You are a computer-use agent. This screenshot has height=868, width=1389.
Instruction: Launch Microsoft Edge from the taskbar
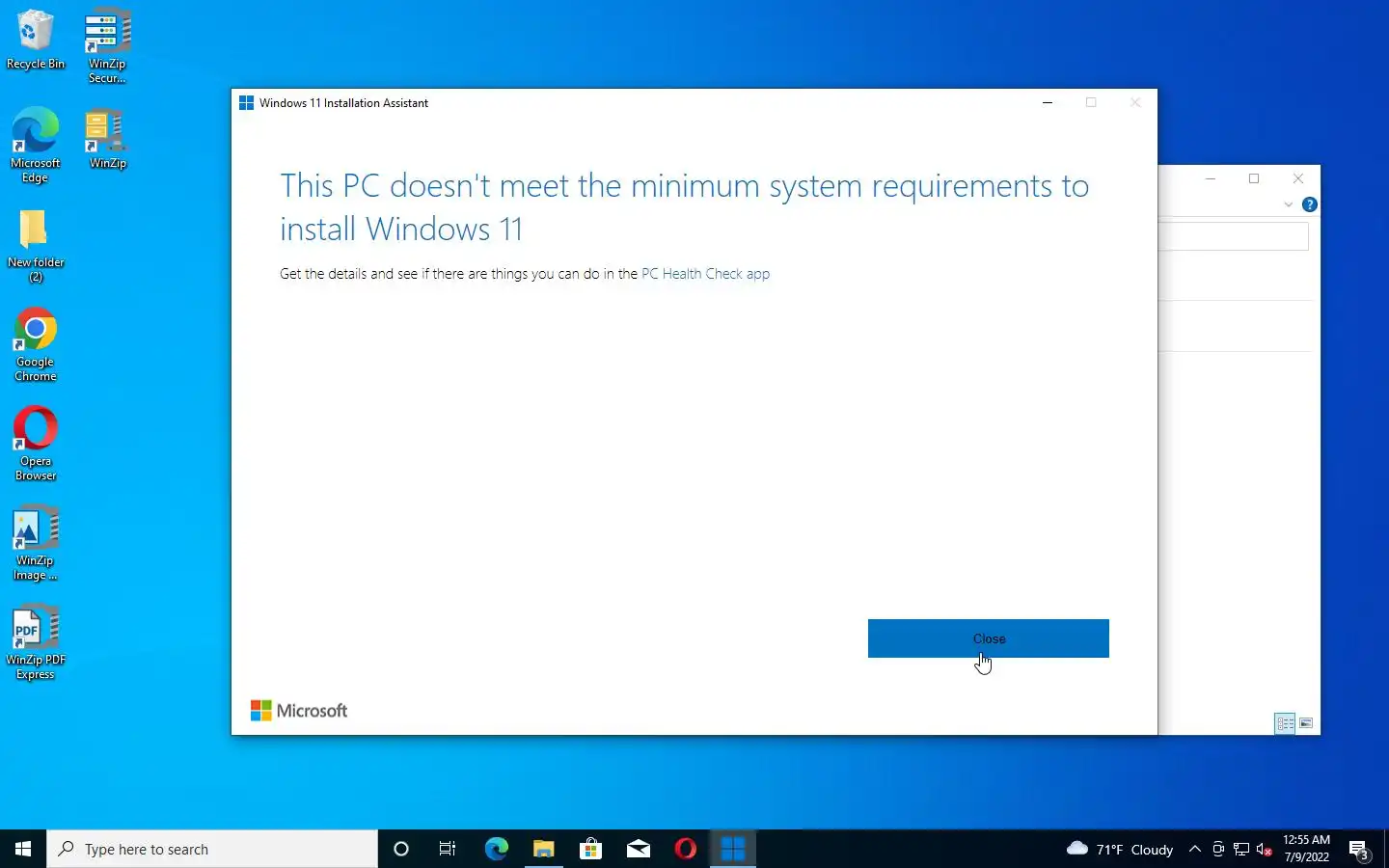click(496, 849)
